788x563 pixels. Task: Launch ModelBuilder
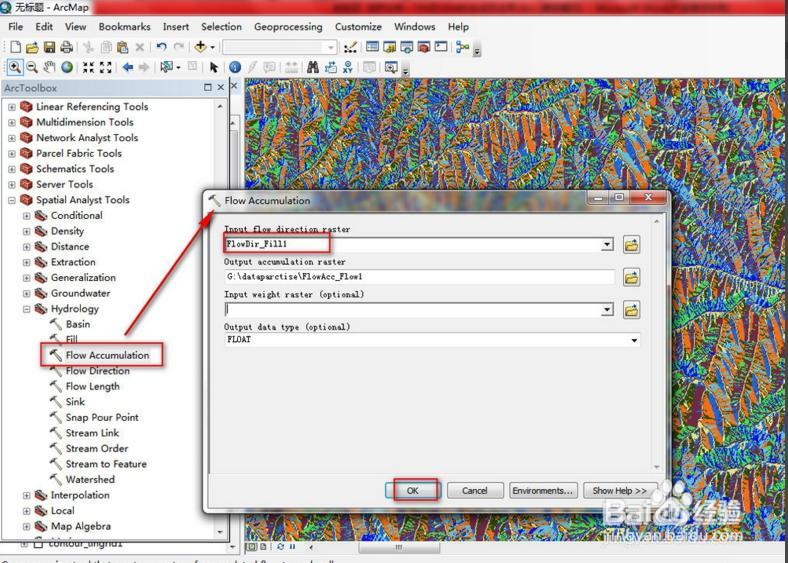click(462, 47)
